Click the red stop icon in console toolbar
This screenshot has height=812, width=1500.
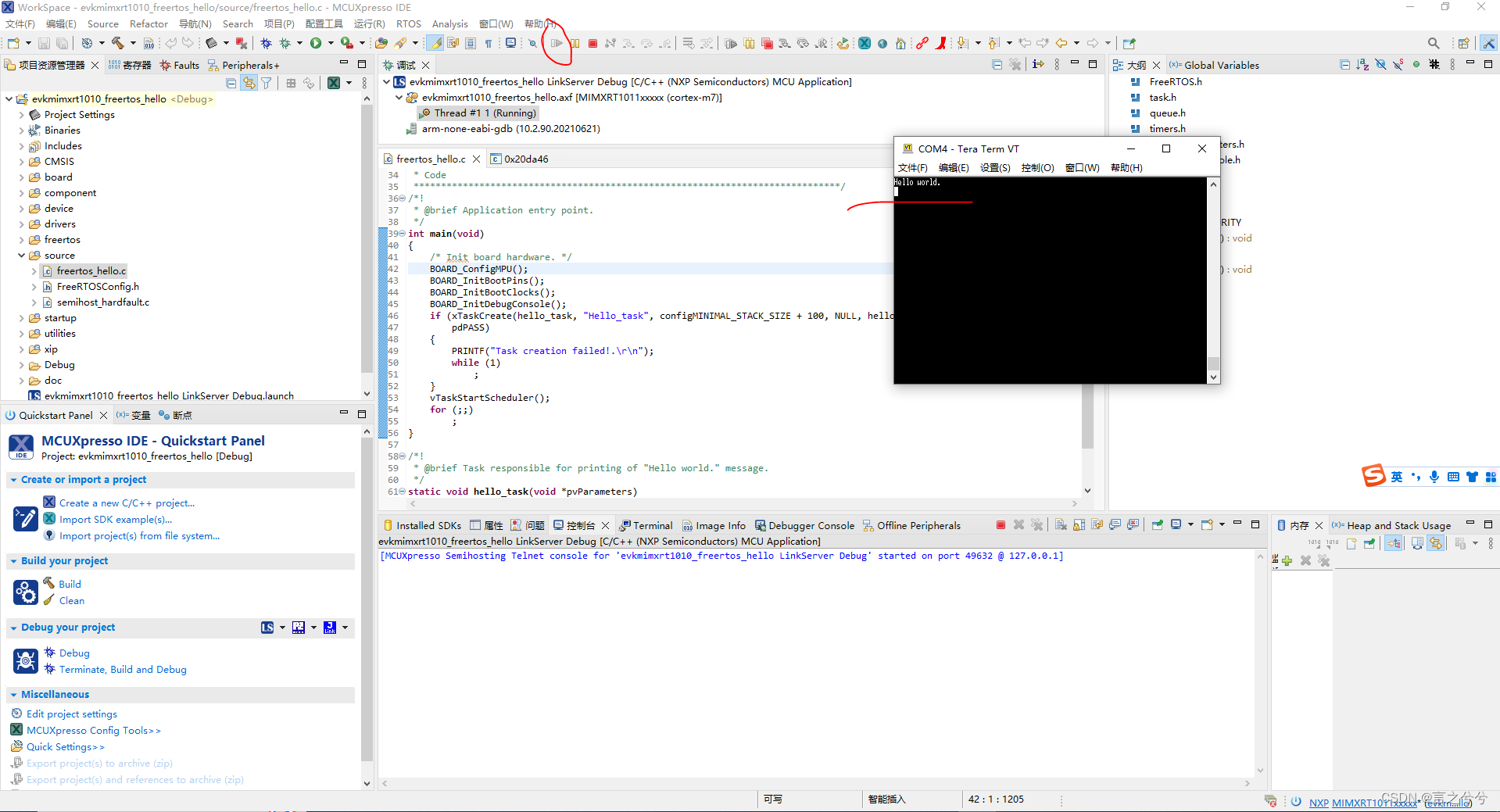pos(1001,525)
